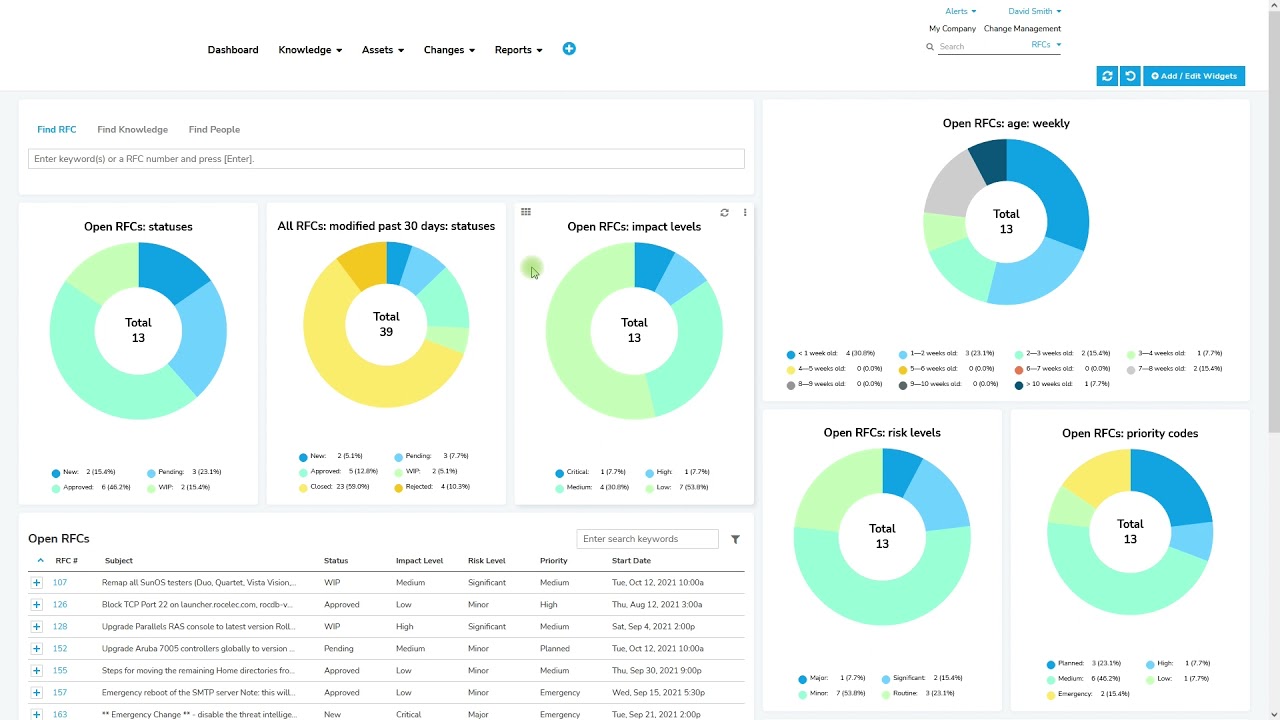Sort by Status column header
The width and height of the screenshot is (1280, 720).
[336, 561]
